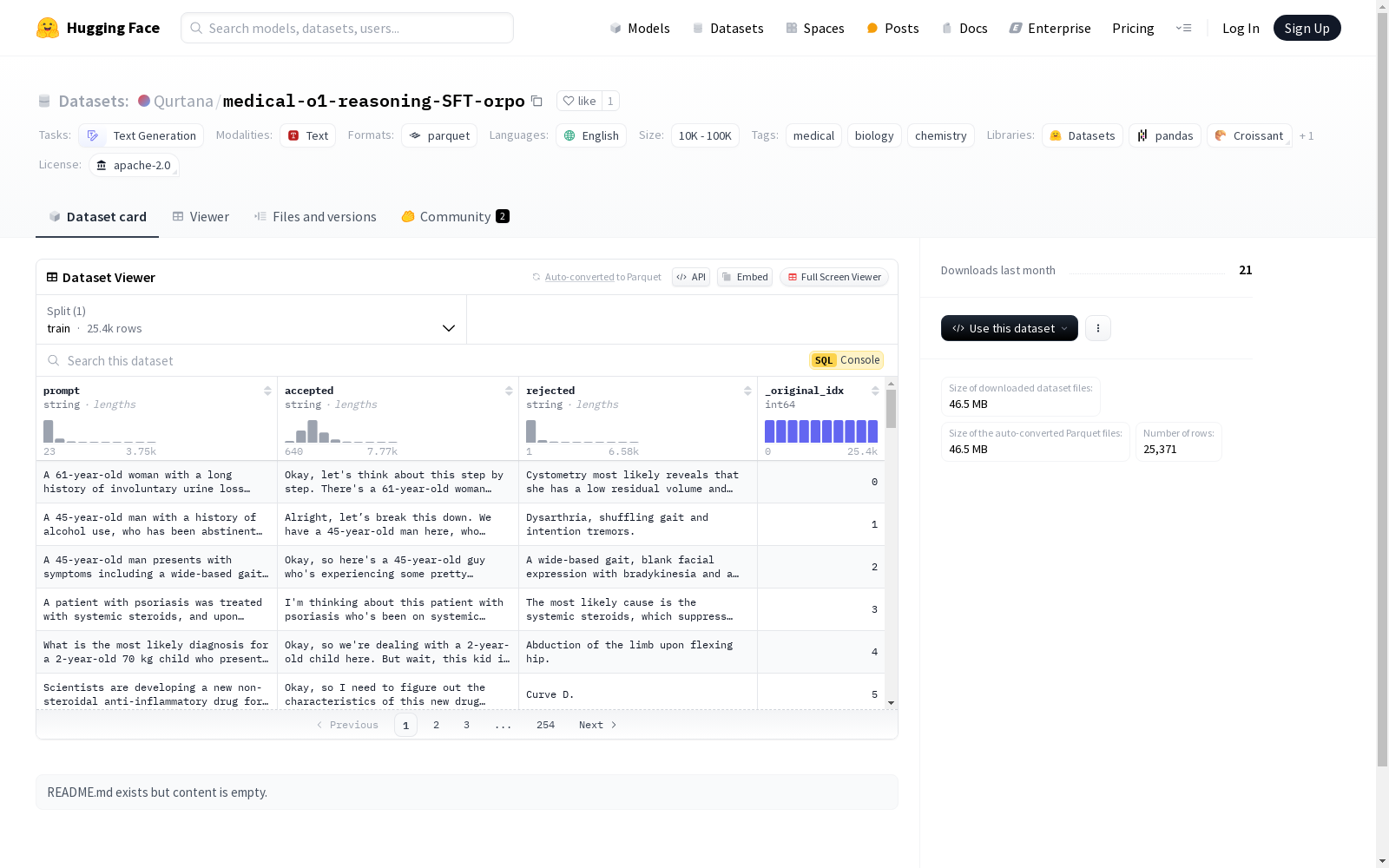
Task: Open Models in the top navigation
Action: coord(640,28)
